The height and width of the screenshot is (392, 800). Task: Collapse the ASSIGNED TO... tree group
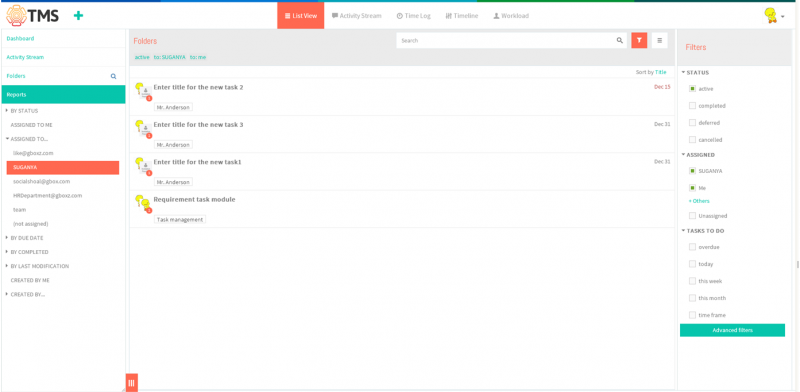[7, 138]
